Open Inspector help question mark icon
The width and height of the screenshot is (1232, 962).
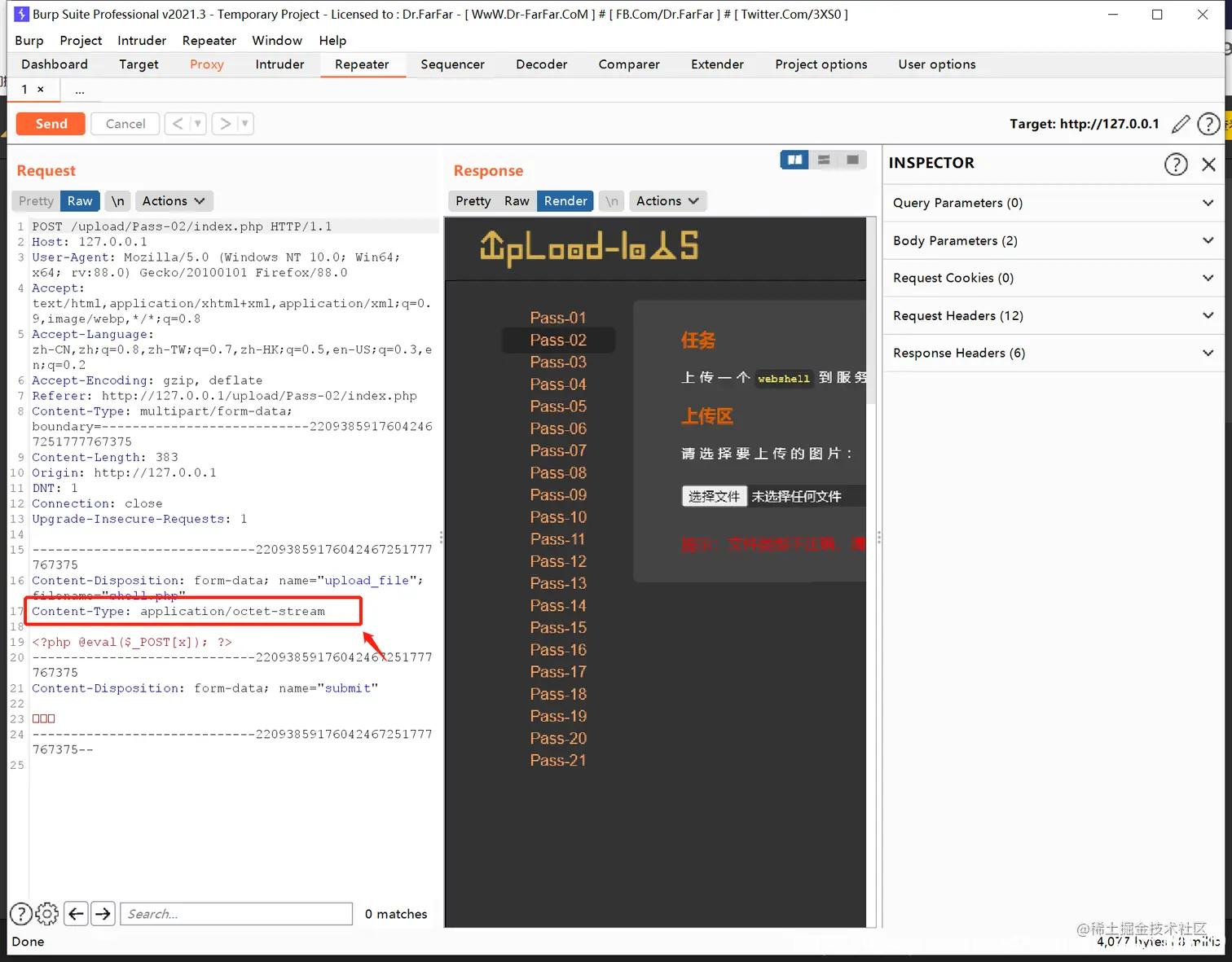(x=1176, y=164)
